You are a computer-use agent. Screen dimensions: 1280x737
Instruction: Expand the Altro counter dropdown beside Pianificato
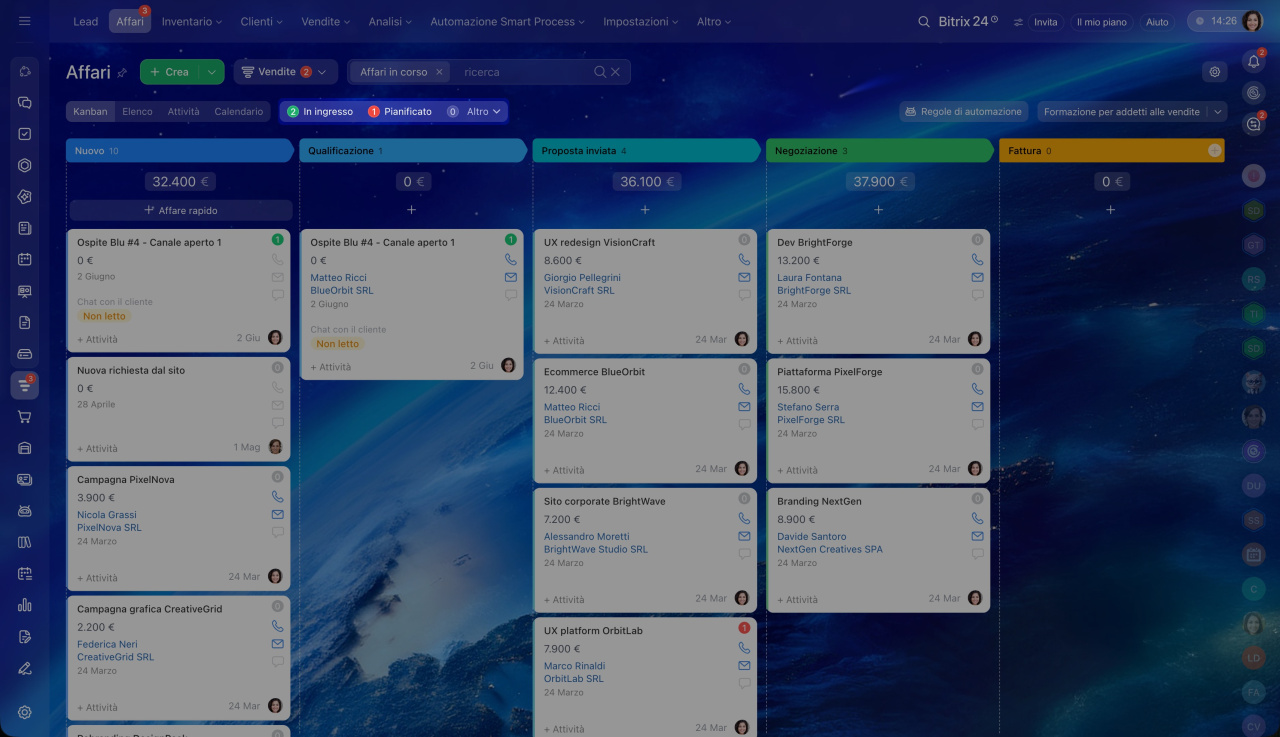[x=474, y=112]
